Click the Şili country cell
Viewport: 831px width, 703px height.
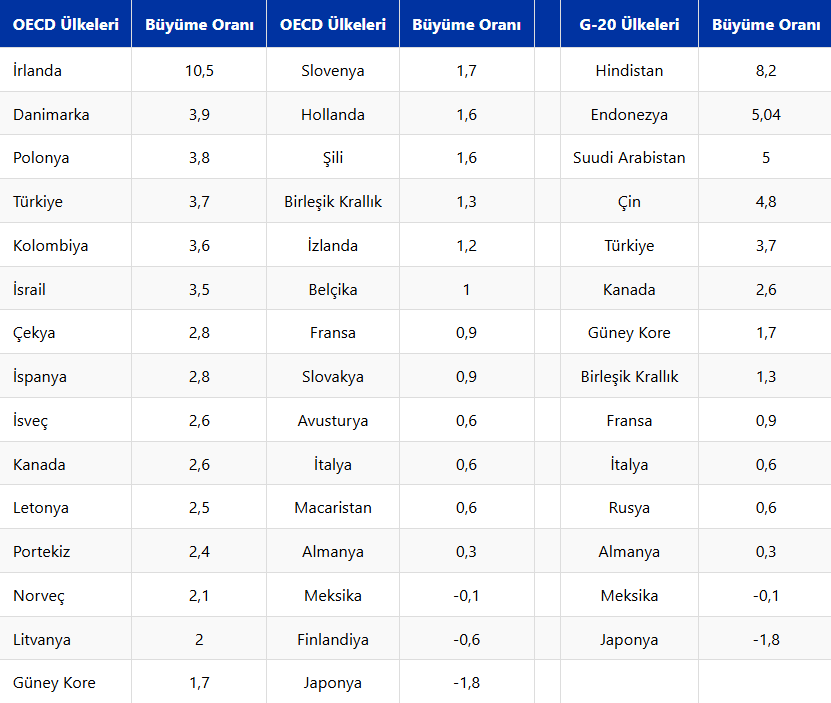332,158
